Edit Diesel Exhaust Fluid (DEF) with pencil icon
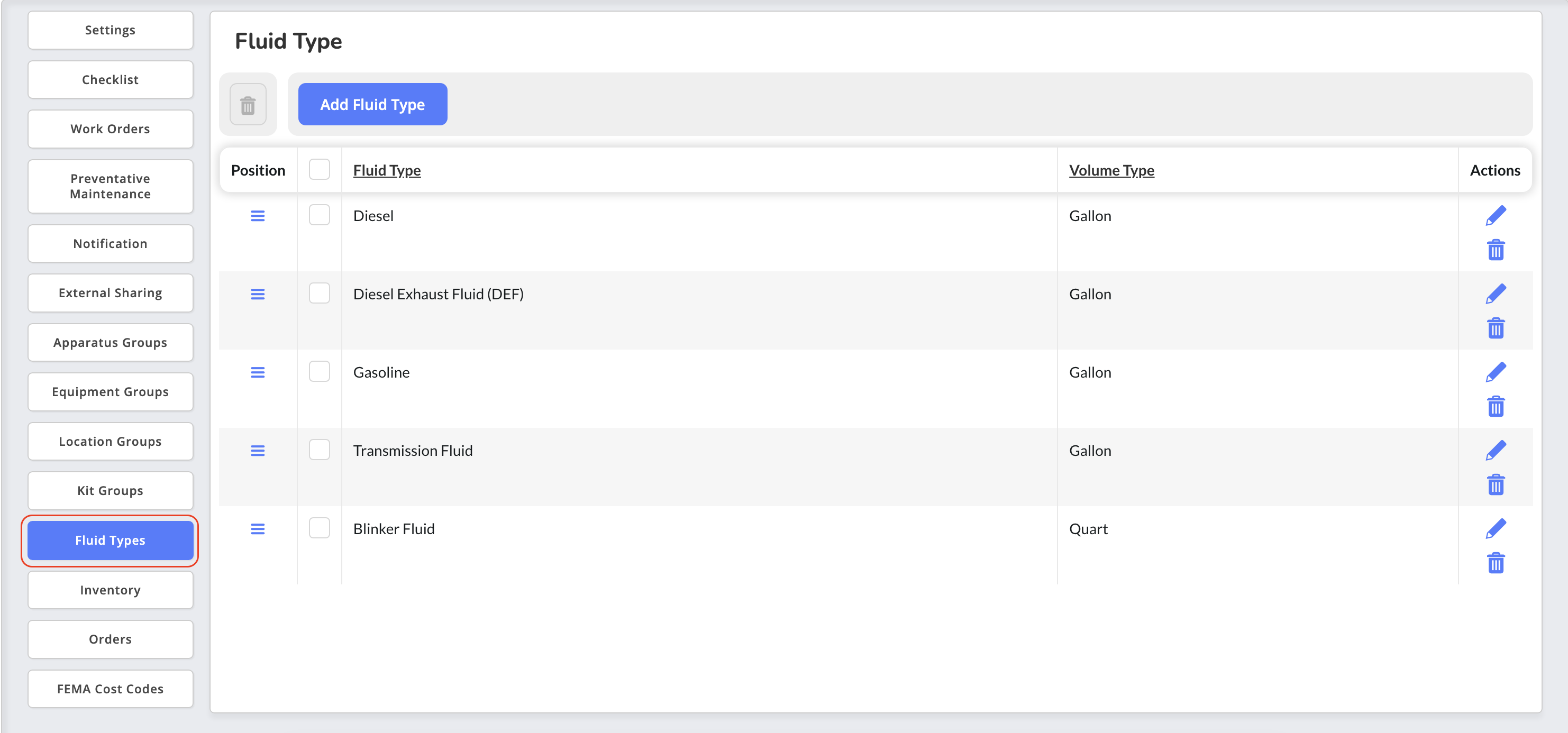This screenshot has height=733, width=1568. point(1496,294)
